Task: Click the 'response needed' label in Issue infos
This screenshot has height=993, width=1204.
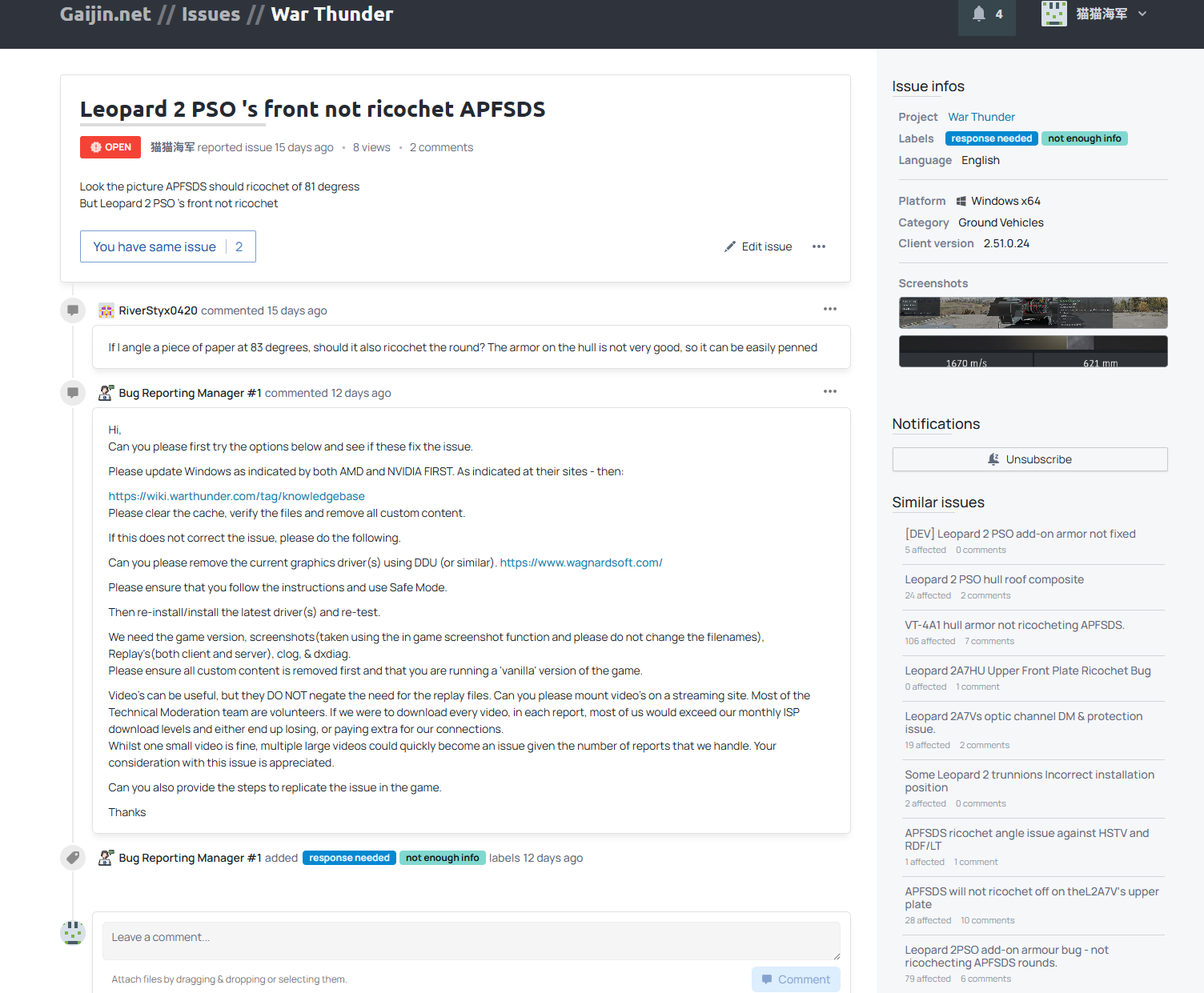Action: tap(991, 138)
